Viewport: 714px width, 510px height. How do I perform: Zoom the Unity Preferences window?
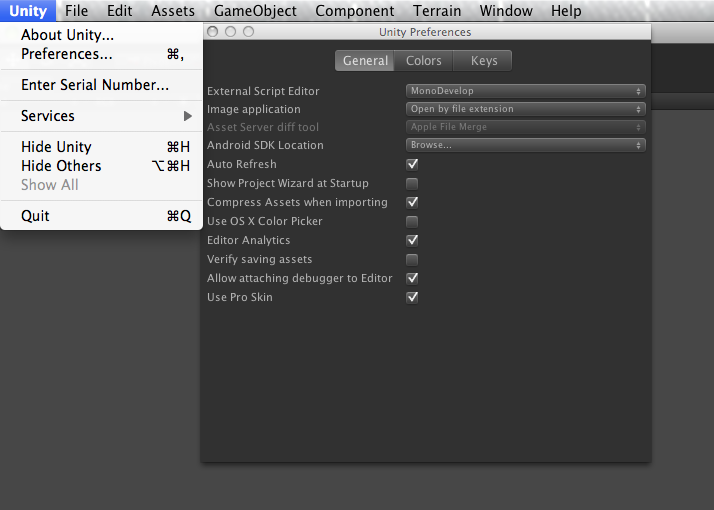click(248, 31)
